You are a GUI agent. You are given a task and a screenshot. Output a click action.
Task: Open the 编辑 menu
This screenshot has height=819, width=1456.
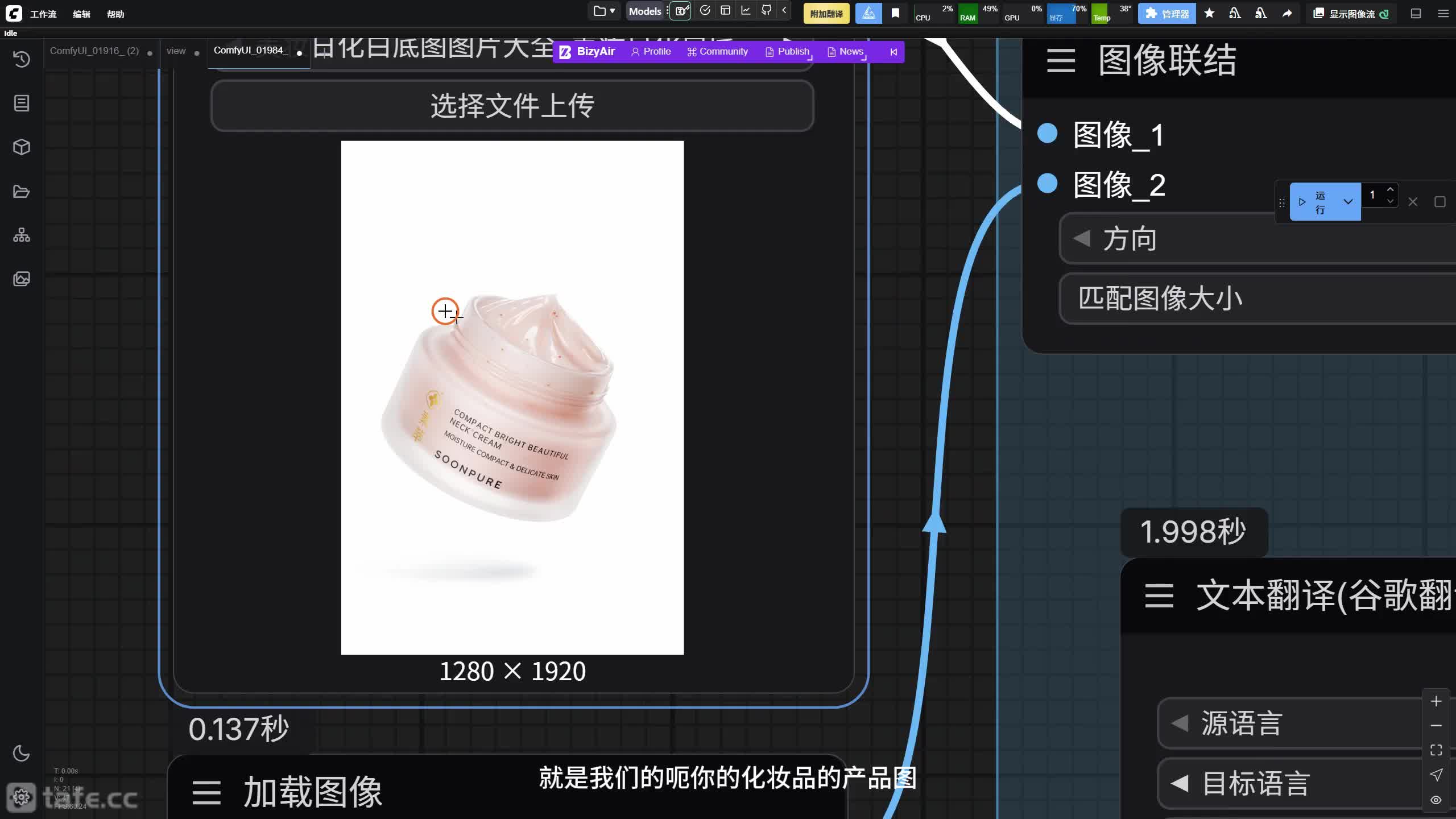(x=81, y=14)
